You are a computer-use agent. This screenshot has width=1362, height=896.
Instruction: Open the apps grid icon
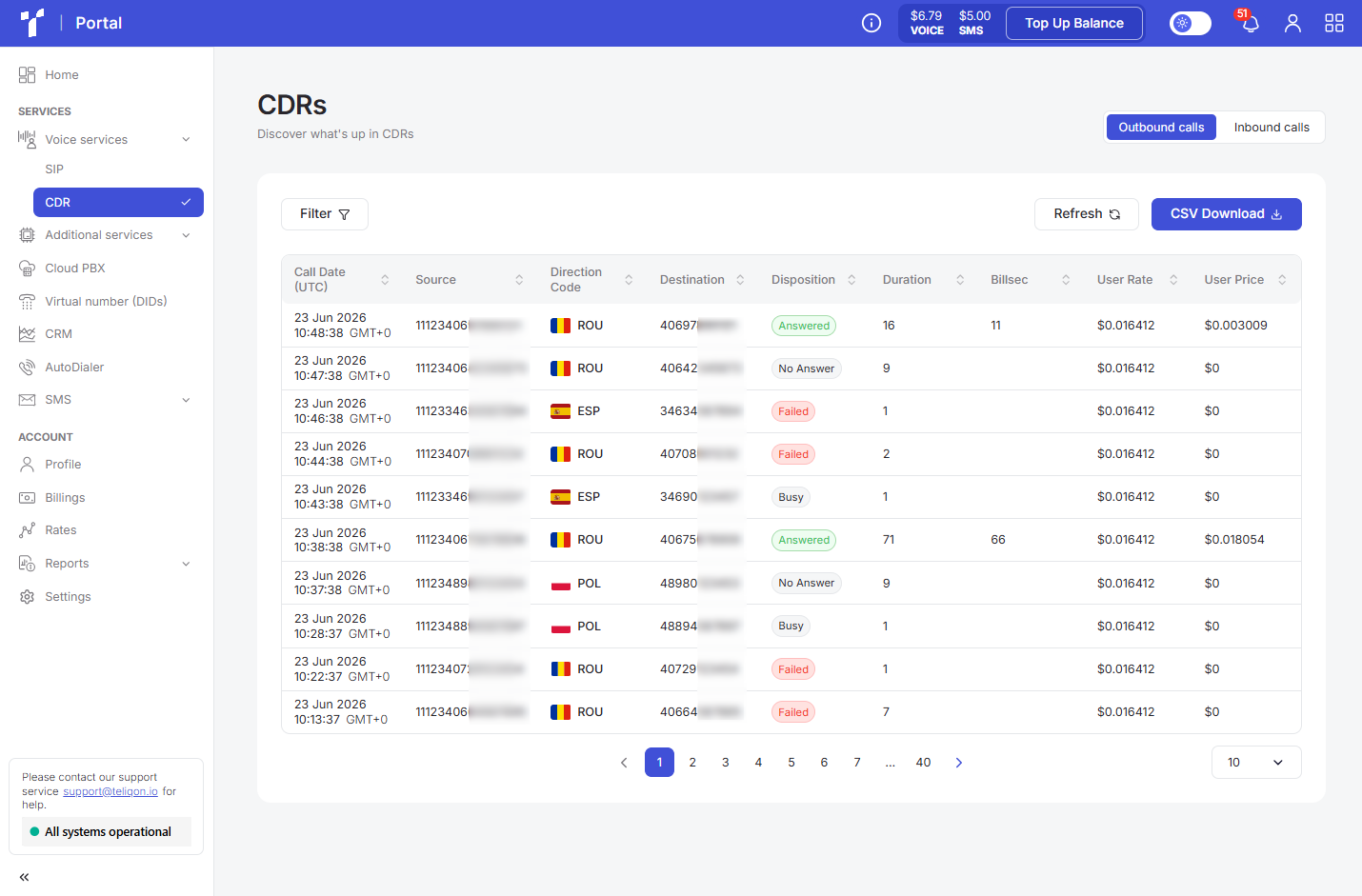click(1334, 23)
